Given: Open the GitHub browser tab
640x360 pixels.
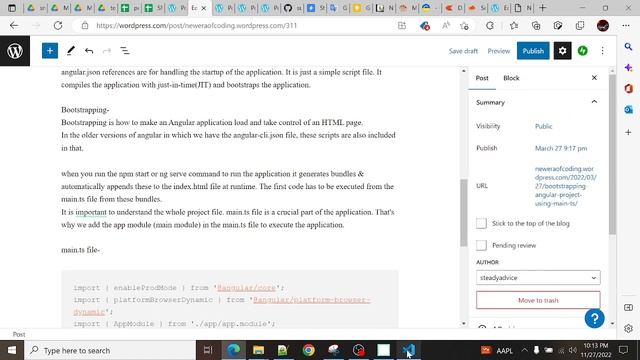Looking at the screenshot, I should 293,8.
